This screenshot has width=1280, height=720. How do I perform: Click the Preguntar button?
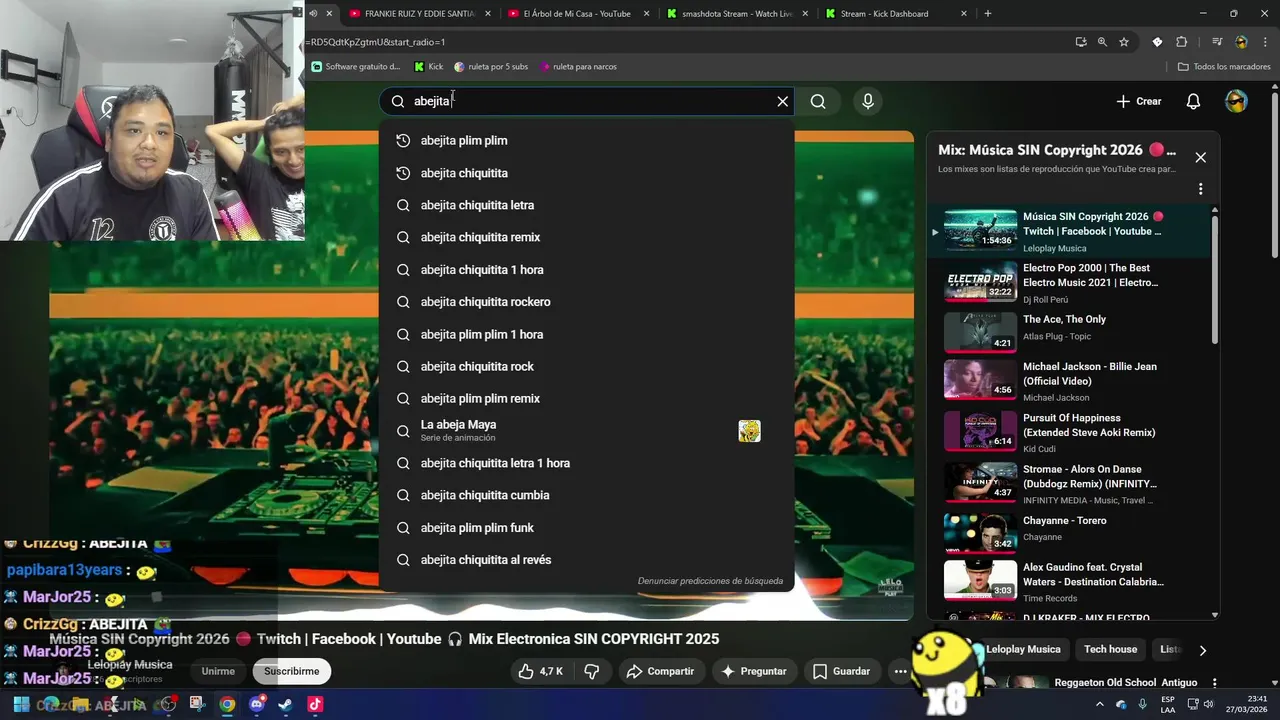[753, 671]
